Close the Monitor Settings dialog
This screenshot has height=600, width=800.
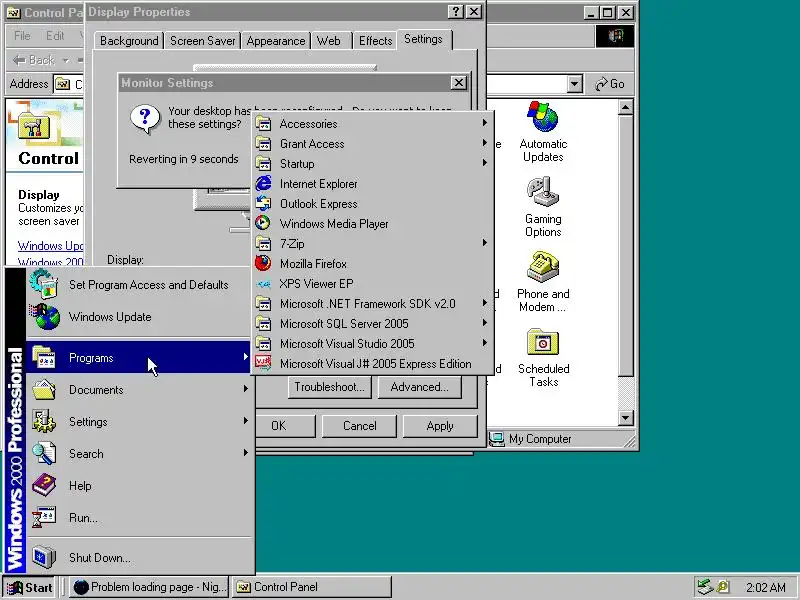(x=459, y=83)
